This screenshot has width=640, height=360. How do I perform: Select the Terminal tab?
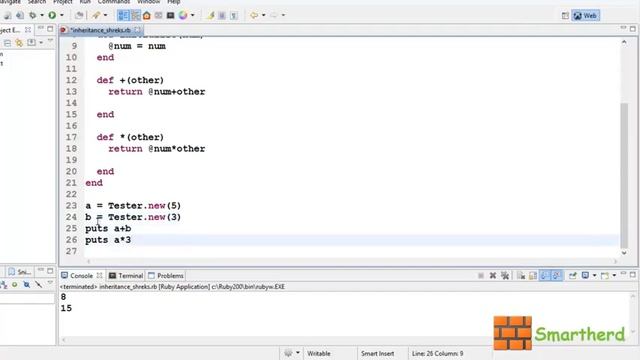pyautogui.click(x=126, y=276)
